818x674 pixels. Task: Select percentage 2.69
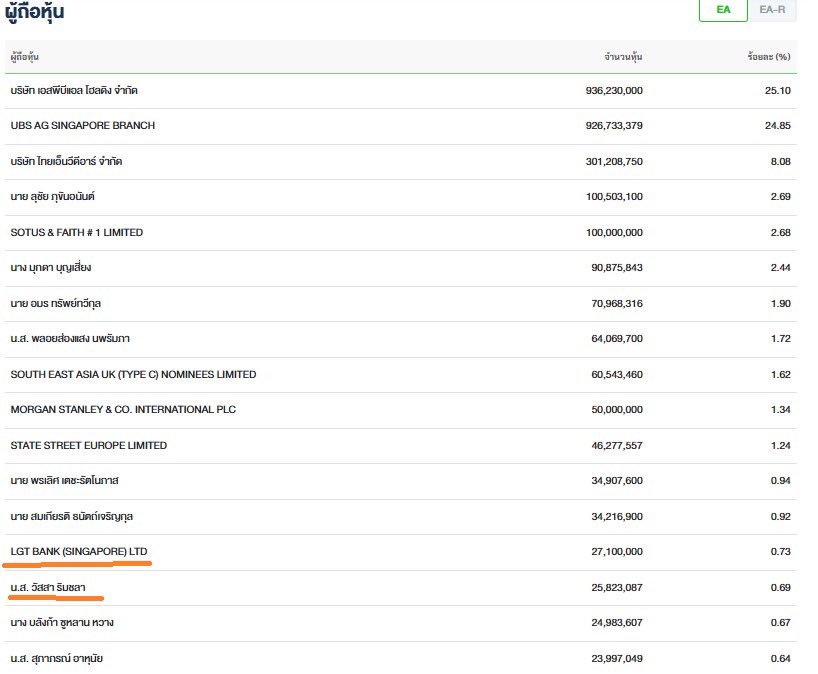(x=780, y=197)
